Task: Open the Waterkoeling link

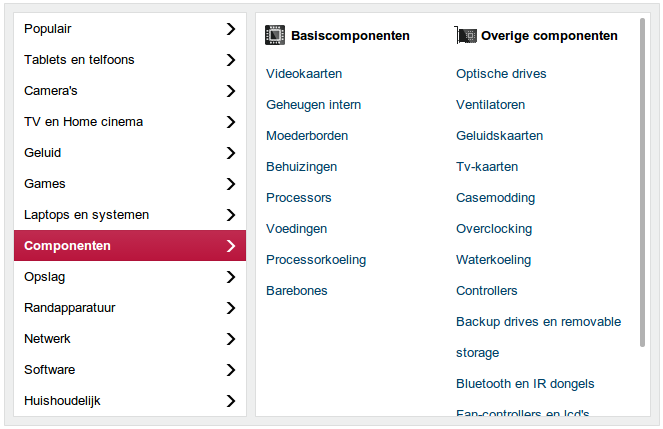Action: [493, 260]
